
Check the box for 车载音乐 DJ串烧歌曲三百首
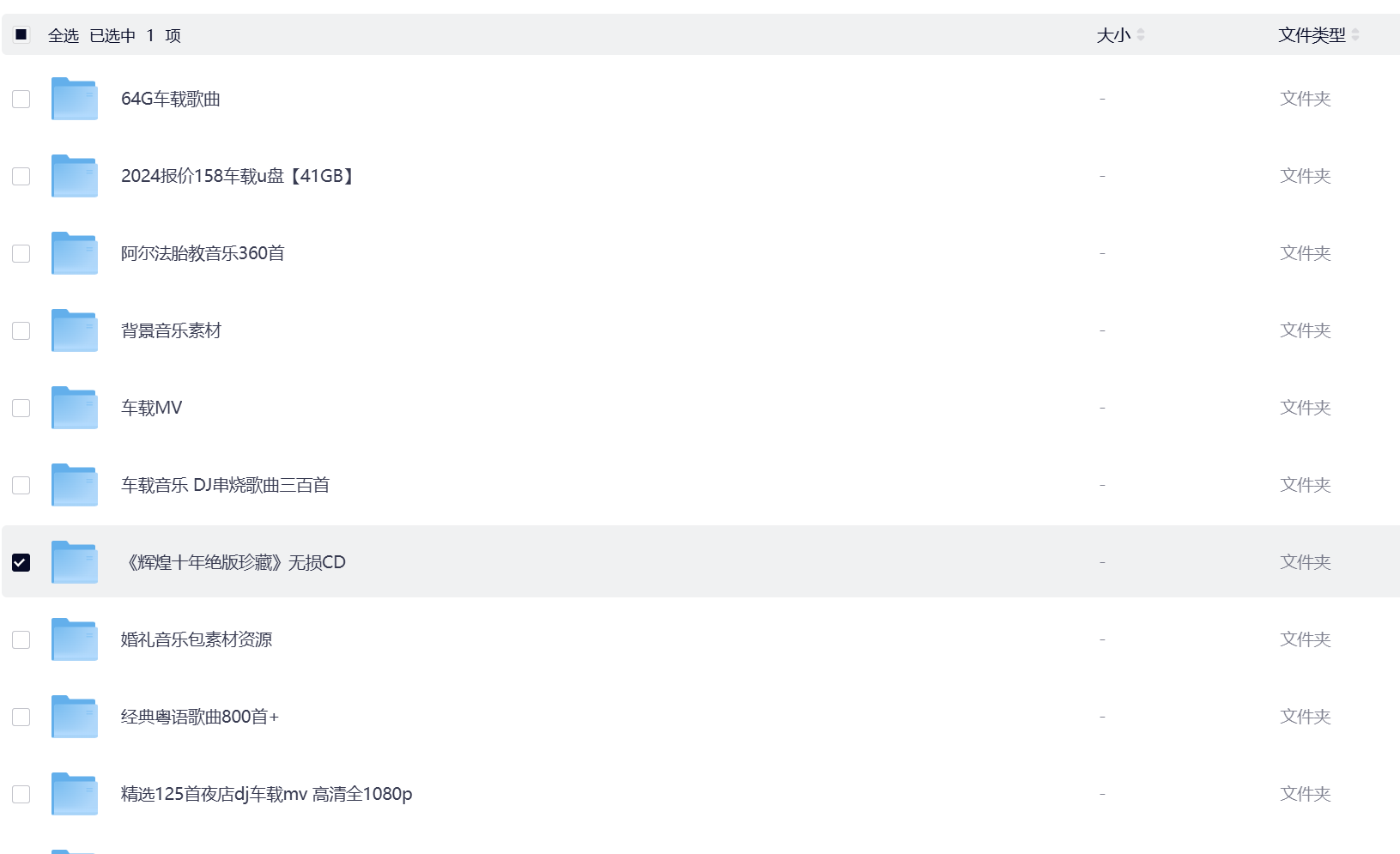21,485
